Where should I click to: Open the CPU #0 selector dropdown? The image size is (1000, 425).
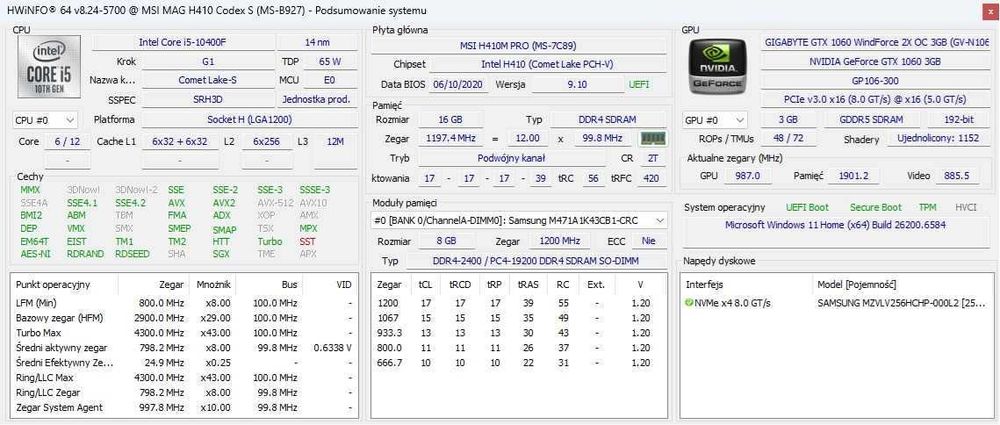45,119
